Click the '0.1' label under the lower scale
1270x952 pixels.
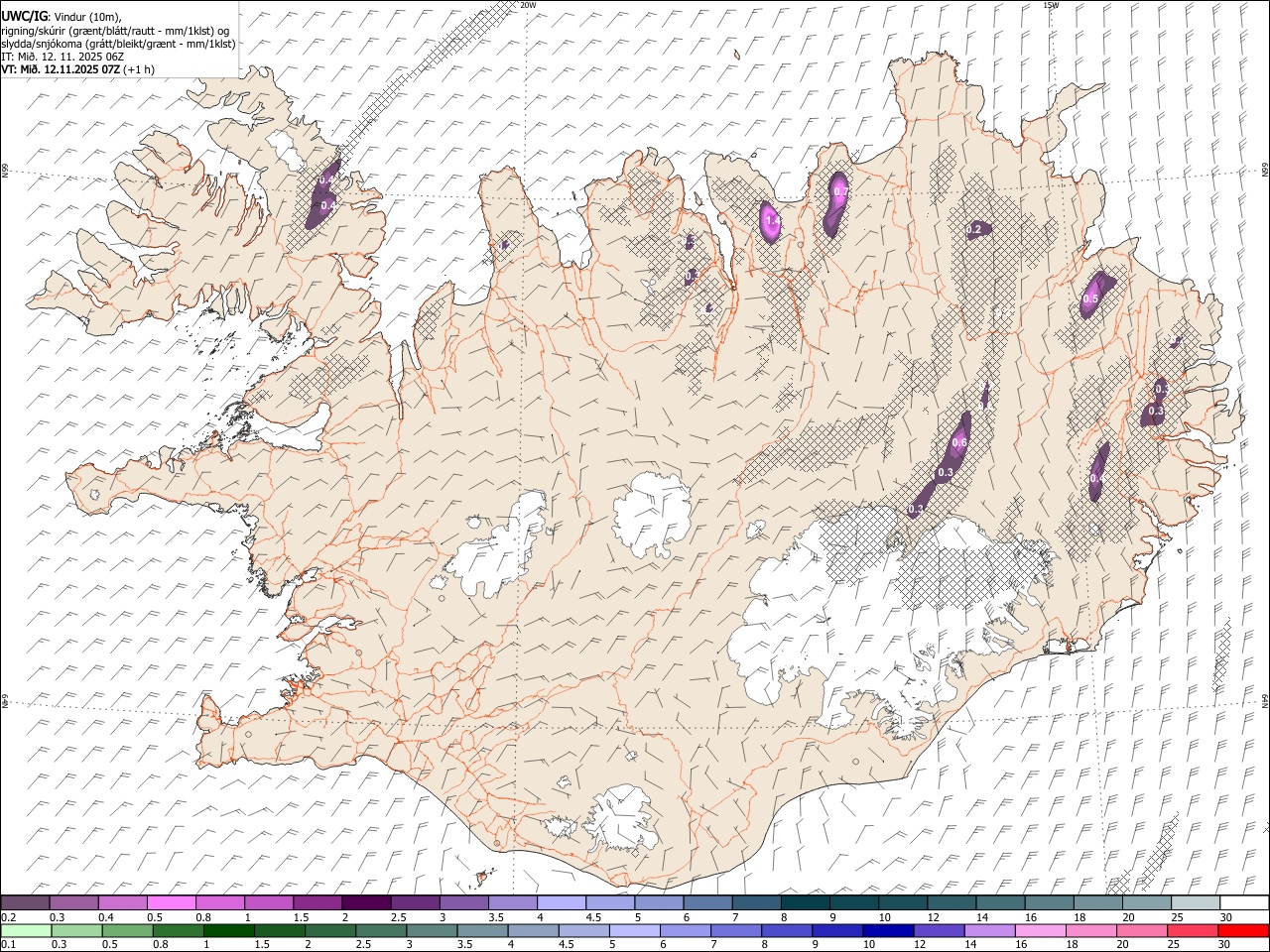tap(9, 944)
